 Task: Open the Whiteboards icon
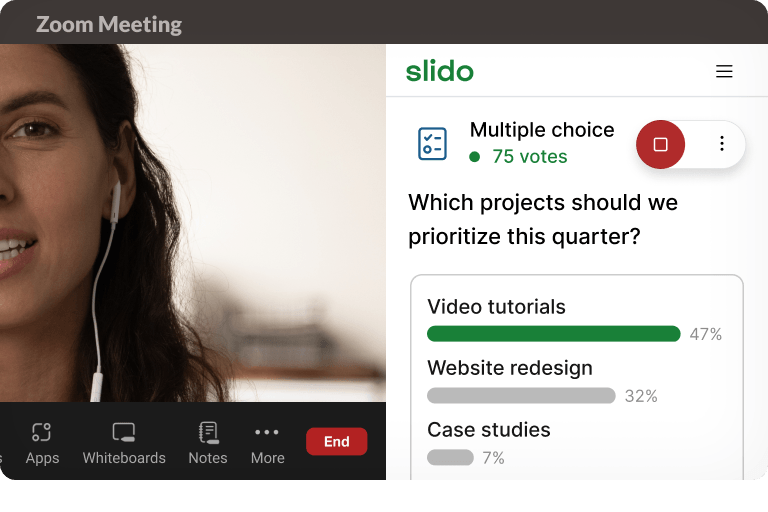pos(124,433)
